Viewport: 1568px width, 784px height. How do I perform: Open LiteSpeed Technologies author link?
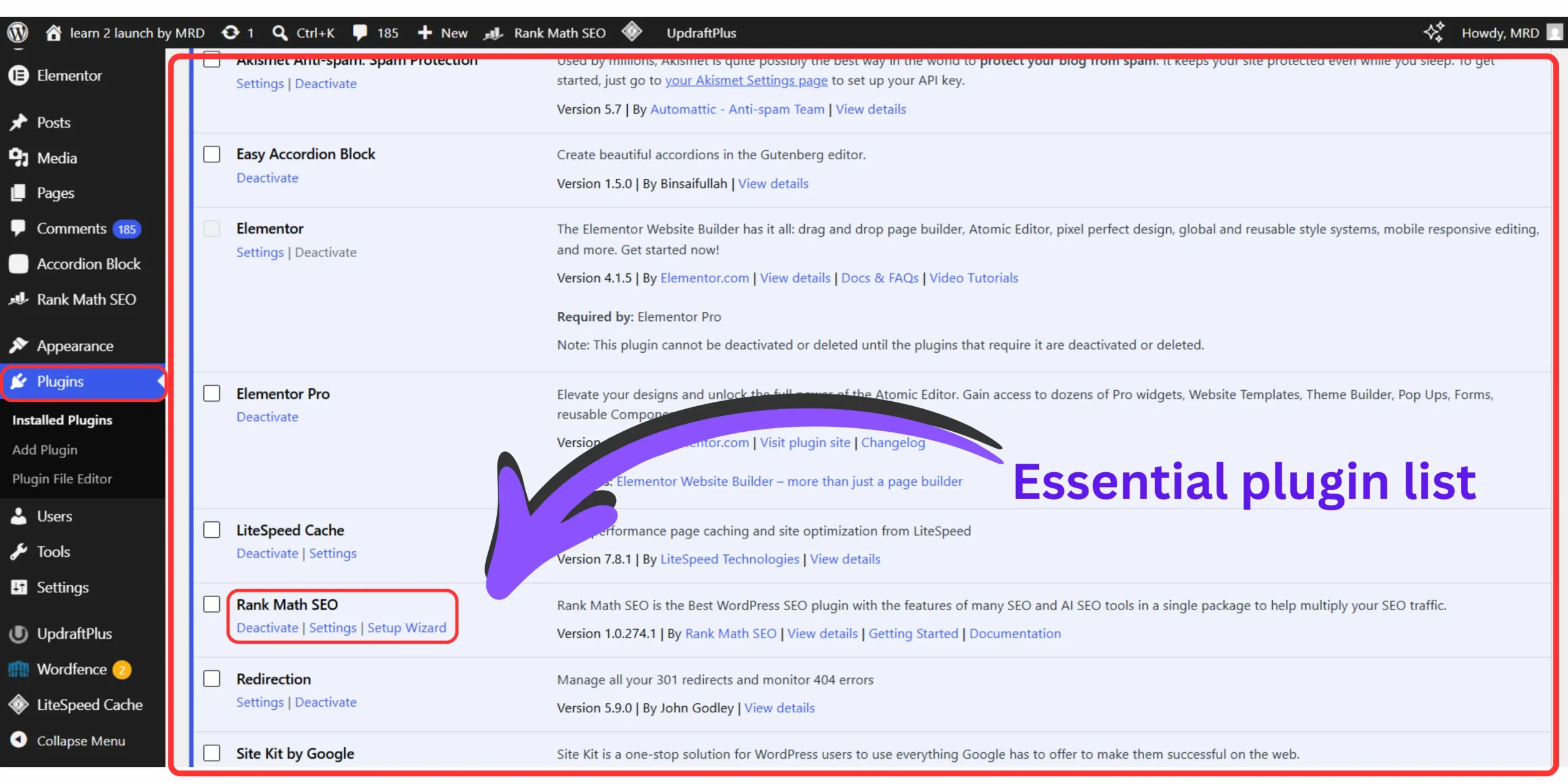729,559
